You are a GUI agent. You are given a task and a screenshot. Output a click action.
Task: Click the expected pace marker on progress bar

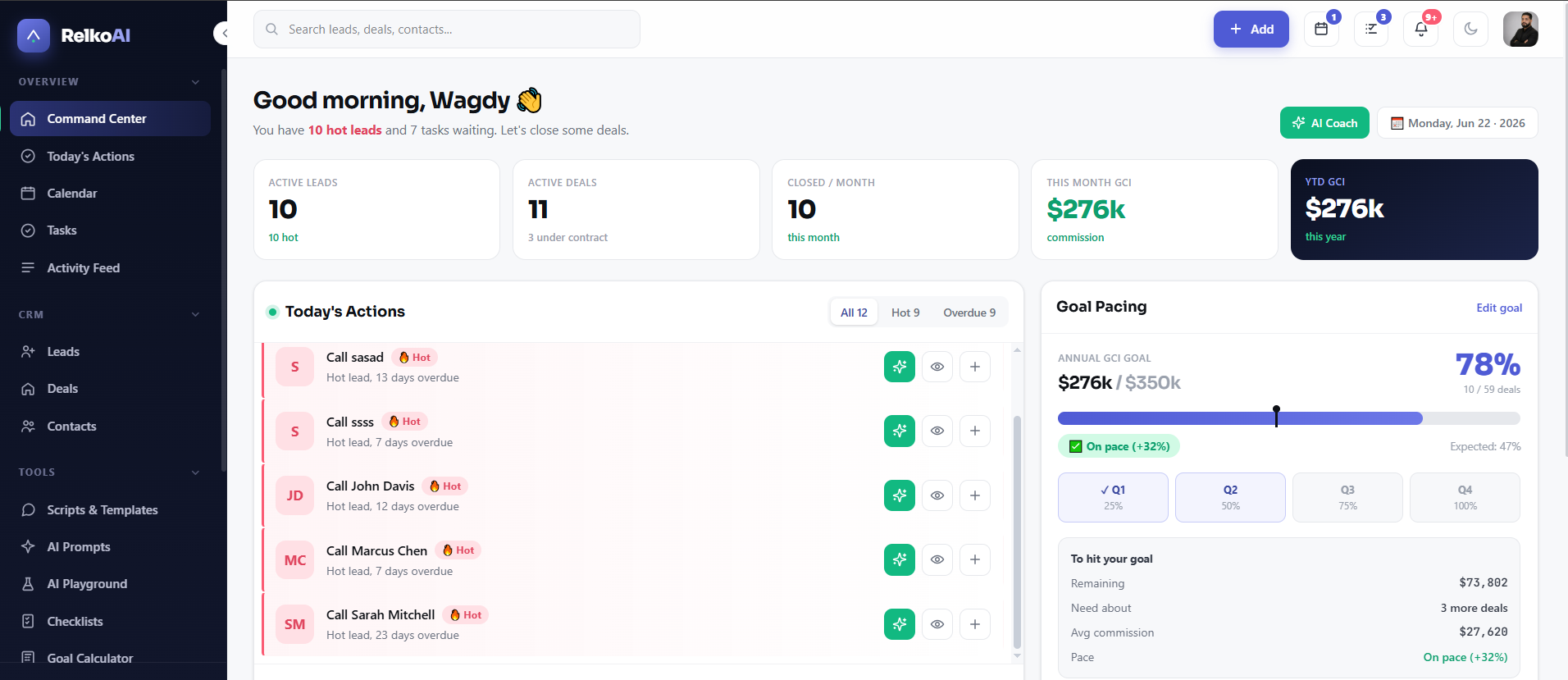[x=1276, y=416]
